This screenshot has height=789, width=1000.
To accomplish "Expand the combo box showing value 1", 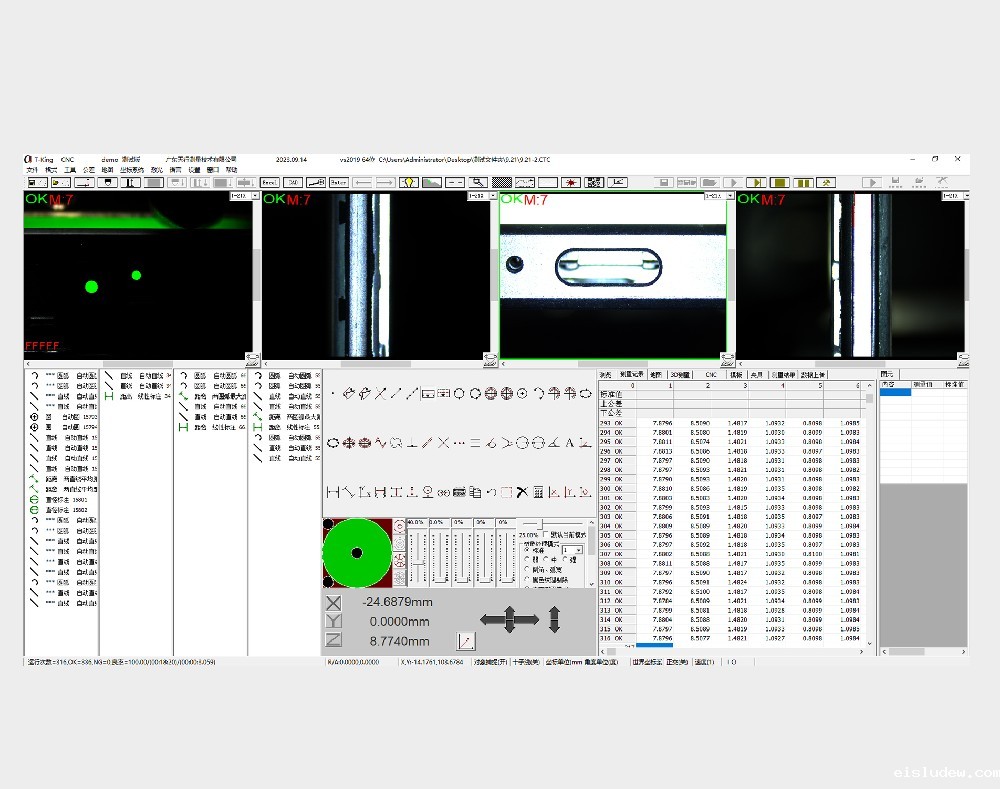I will point(577,550).
